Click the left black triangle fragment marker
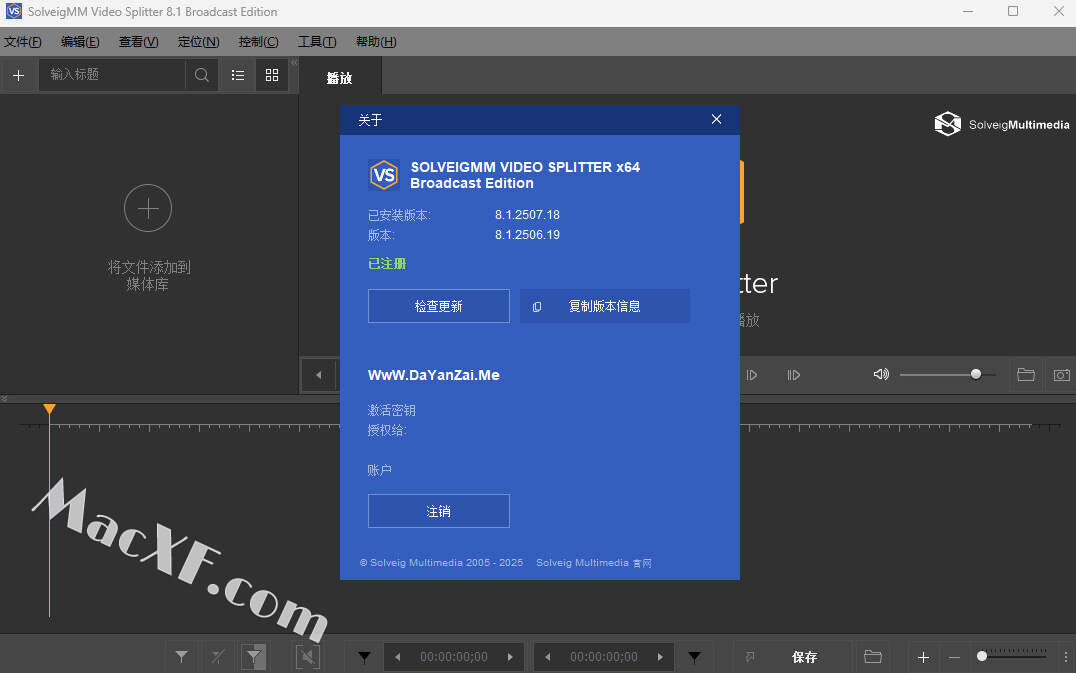This screenshot has width=1076, height=673. 364,657
